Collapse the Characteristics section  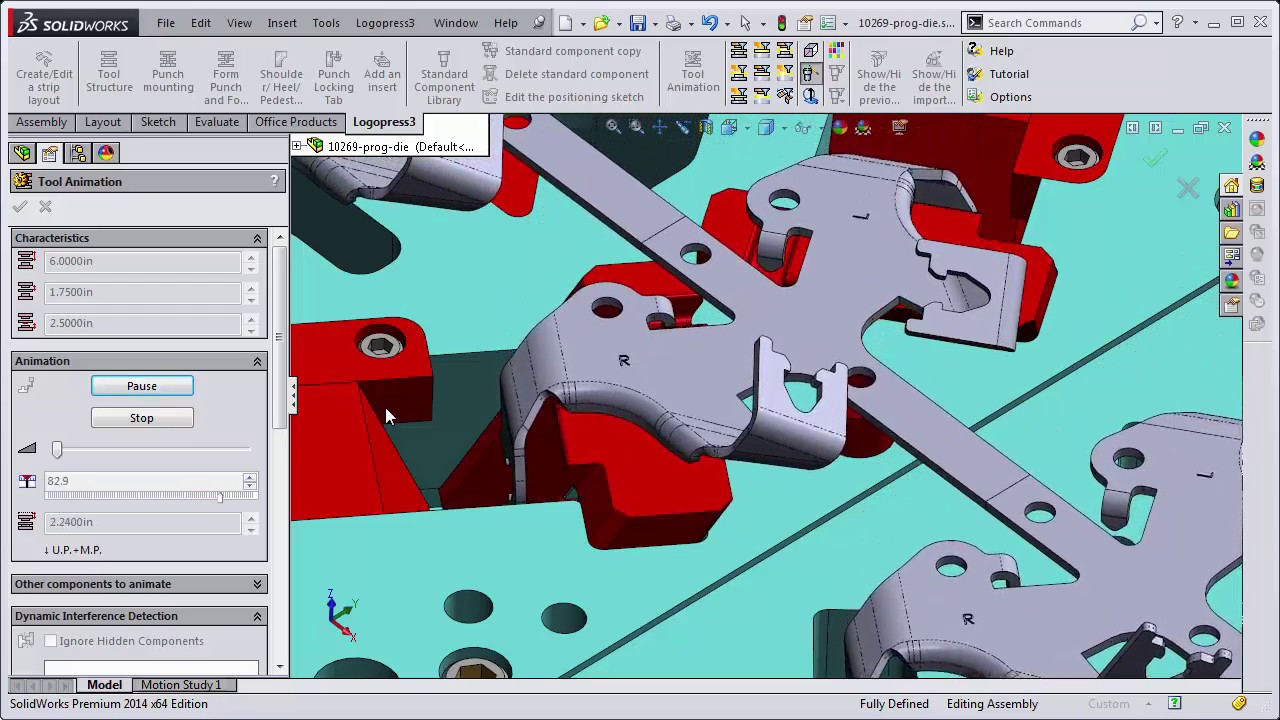[257, 238]
